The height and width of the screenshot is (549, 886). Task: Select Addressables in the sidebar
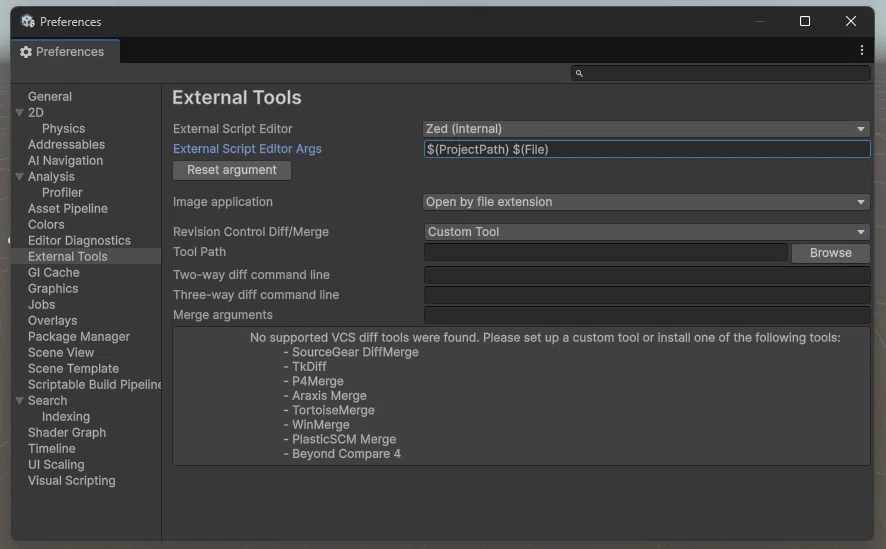[66, 145]
